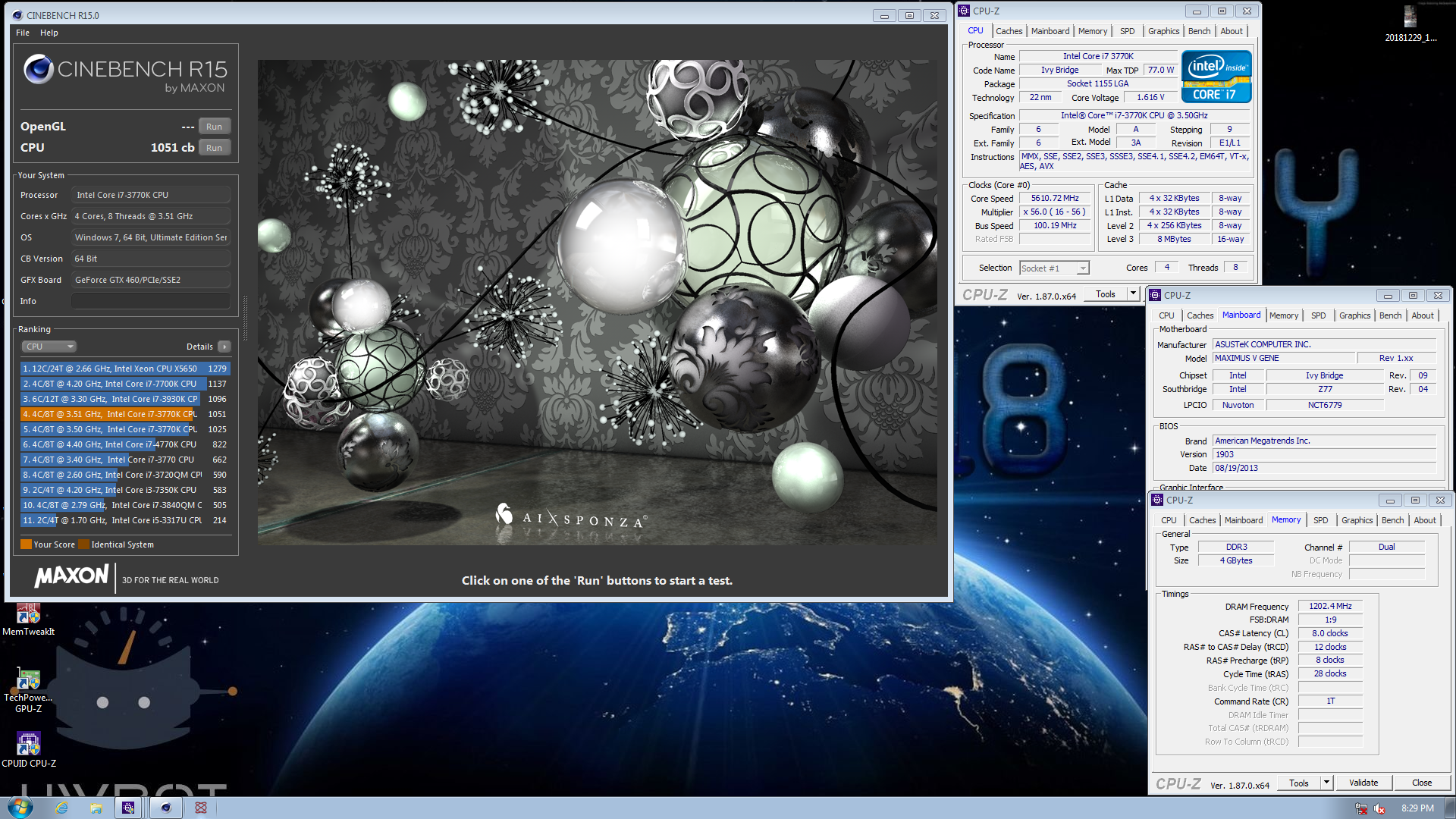Switch to Caches tab in top CPU-Z window
This screenshot has height=819, width=1456.
coord(1009,31)
